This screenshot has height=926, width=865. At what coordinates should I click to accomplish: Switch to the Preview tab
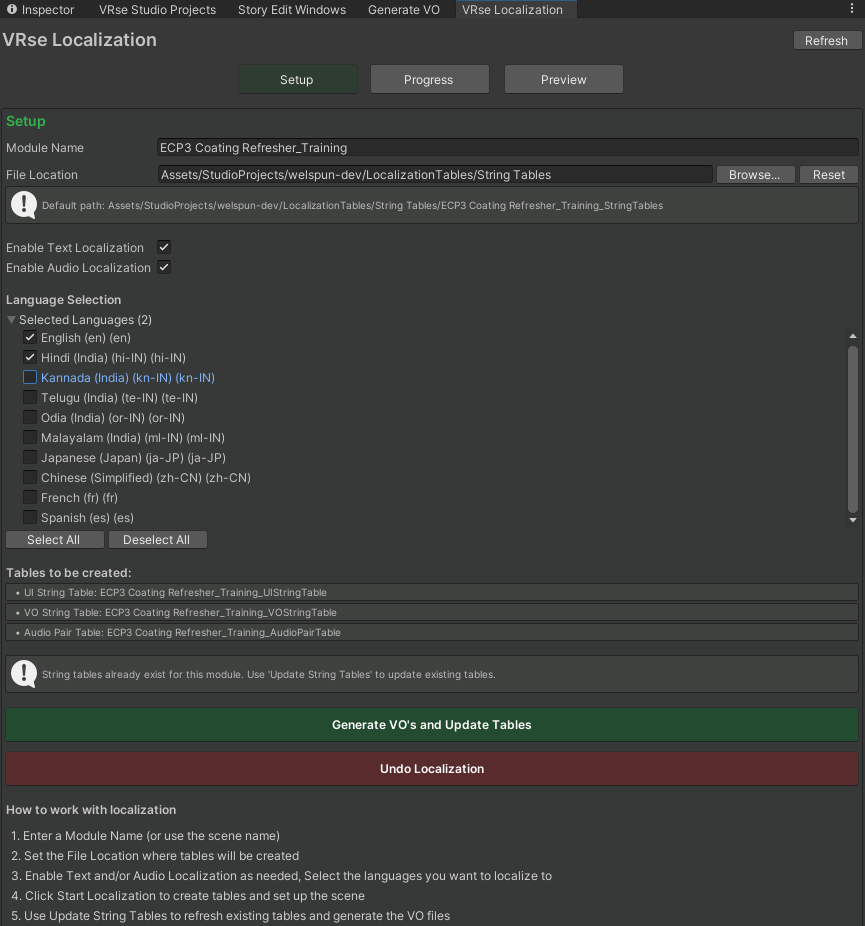563,79
